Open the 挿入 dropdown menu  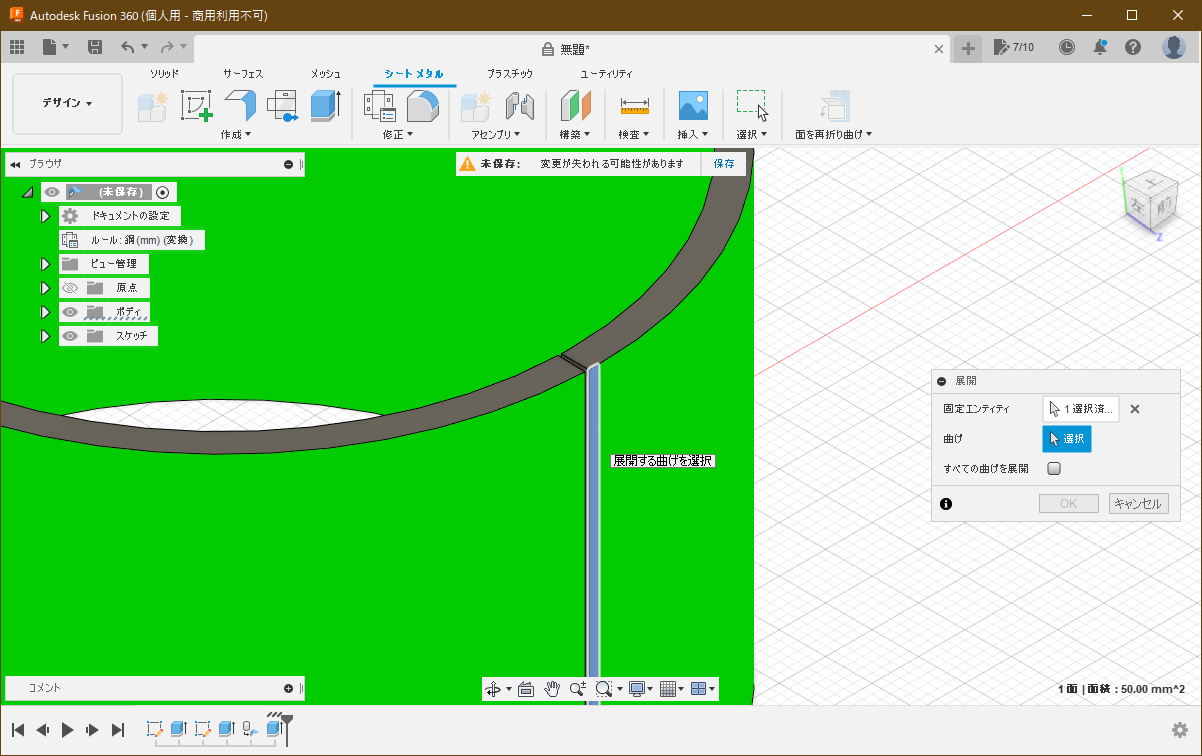point(693,134)
